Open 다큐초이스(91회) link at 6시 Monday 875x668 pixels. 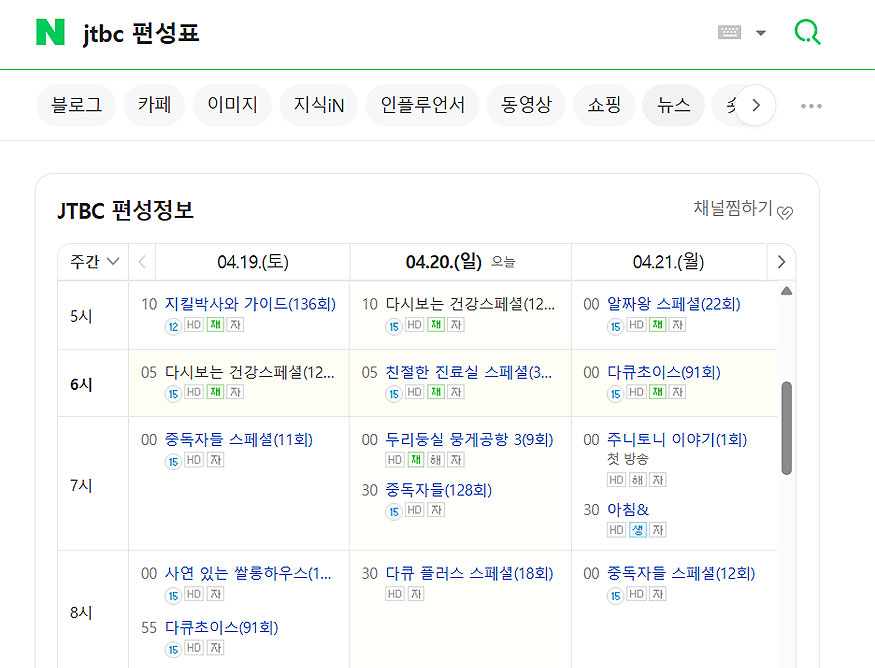point(664,372)
